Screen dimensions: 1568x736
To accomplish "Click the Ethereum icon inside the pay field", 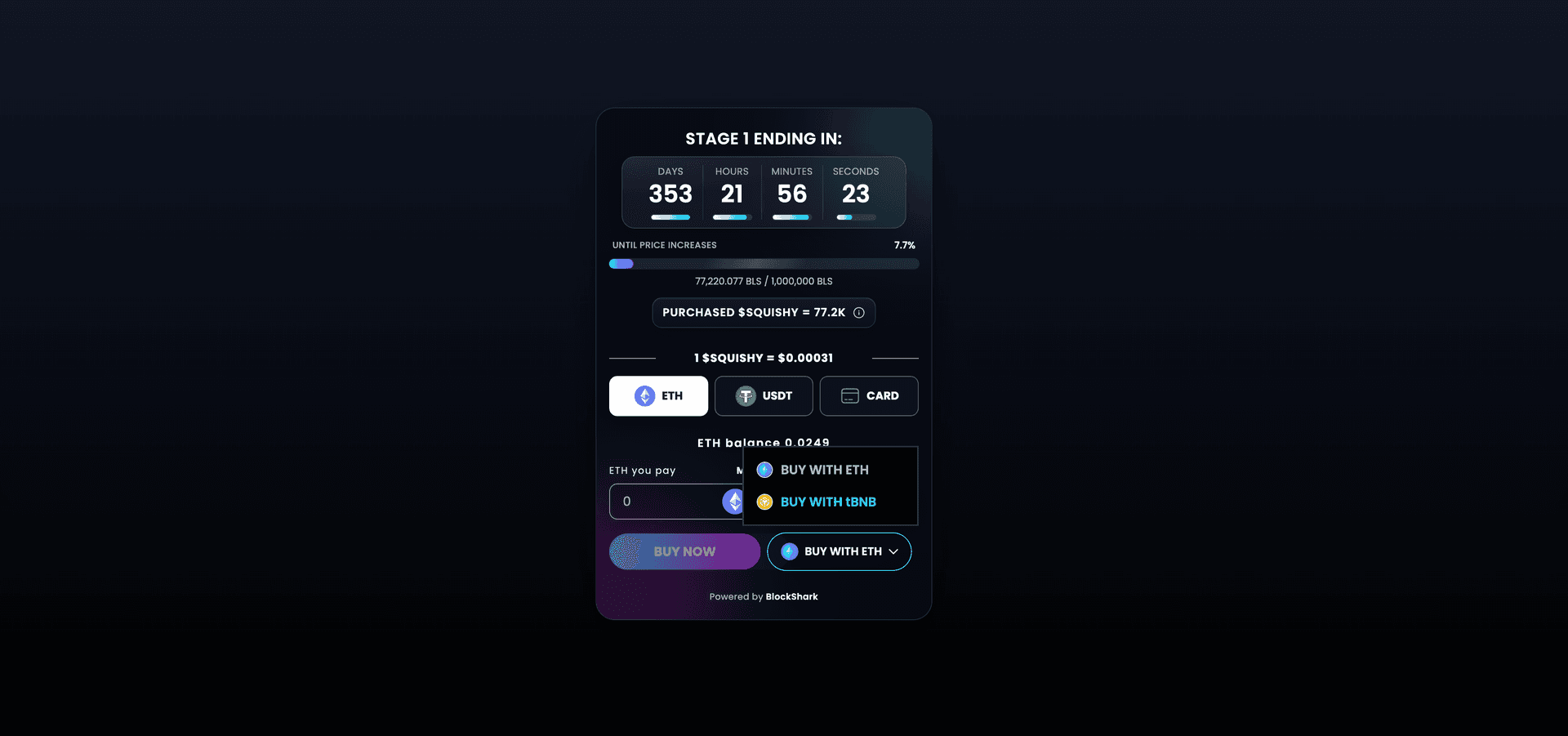I will coord(733,502).
